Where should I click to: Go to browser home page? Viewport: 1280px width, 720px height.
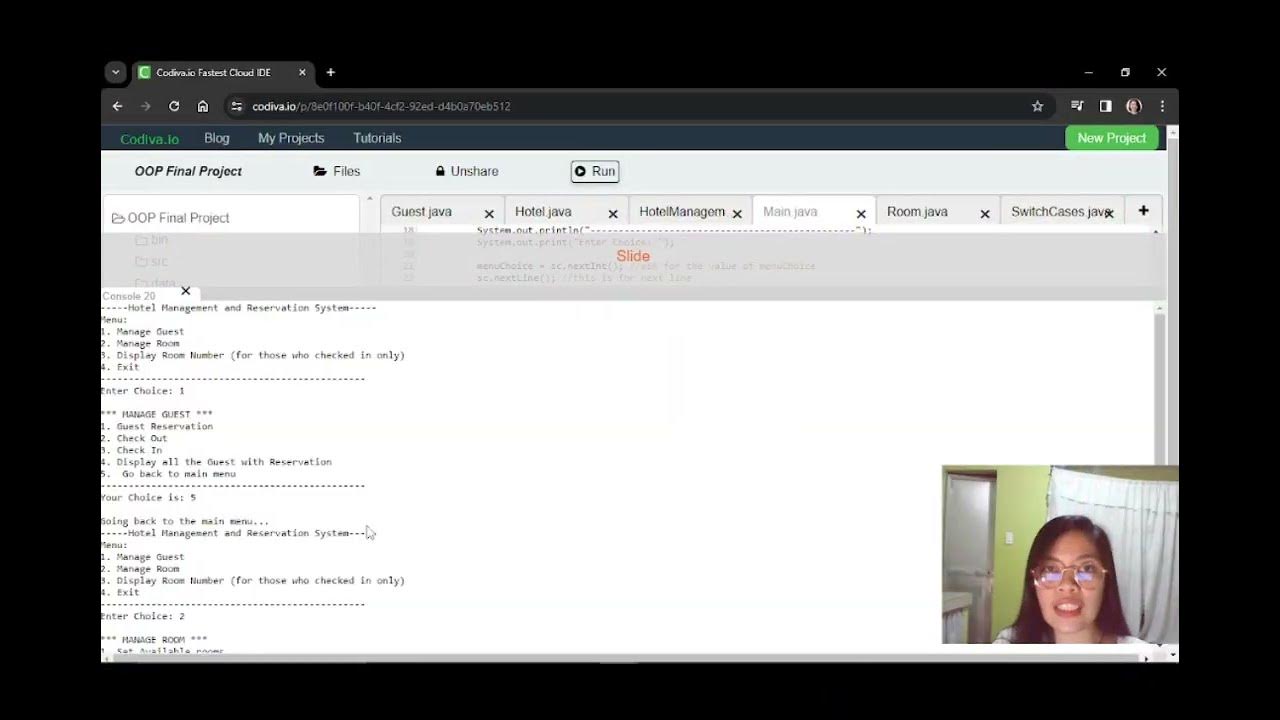(203, 106)
